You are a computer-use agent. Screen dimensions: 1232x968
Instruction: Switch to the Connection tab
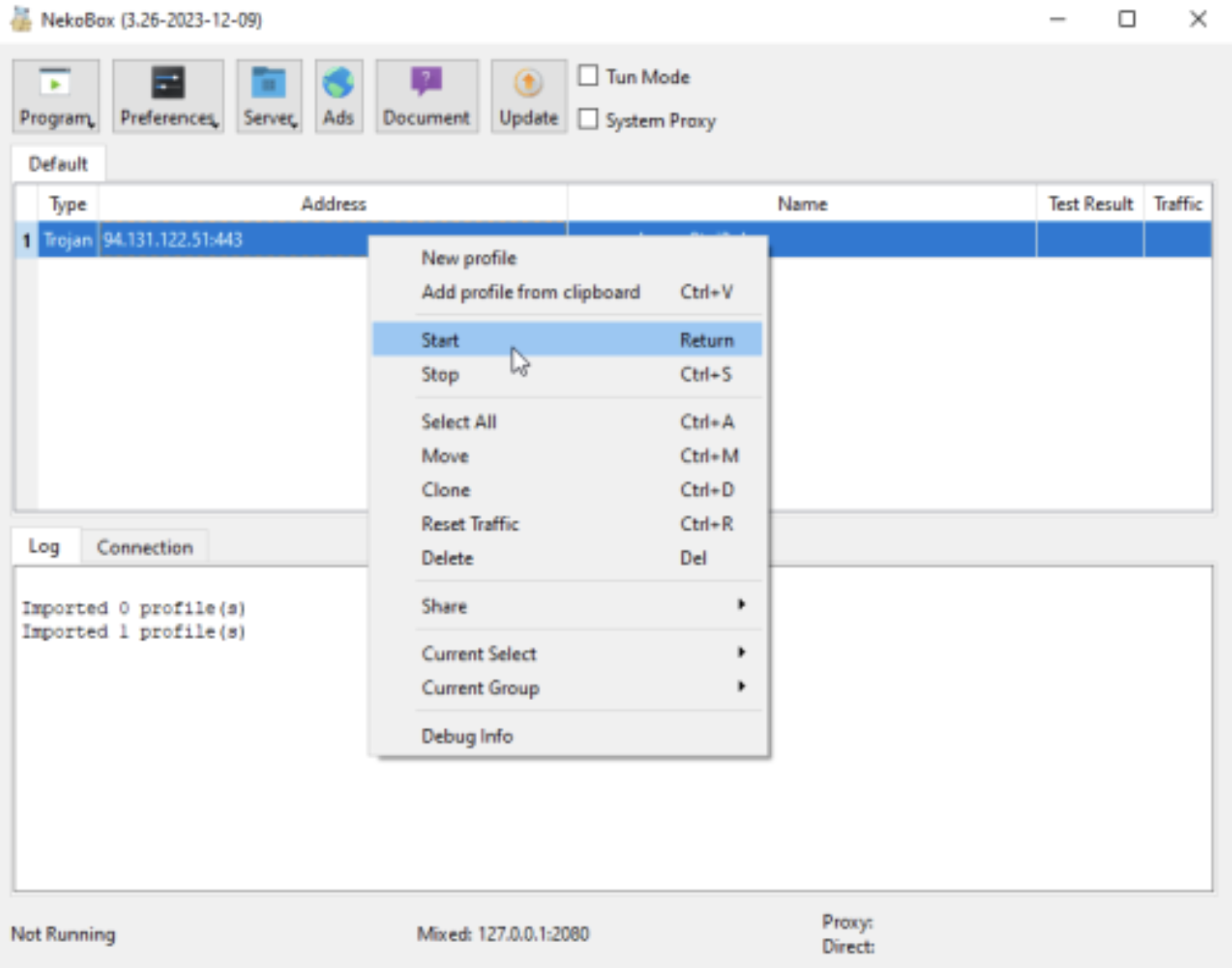click(x=145, y=548)
